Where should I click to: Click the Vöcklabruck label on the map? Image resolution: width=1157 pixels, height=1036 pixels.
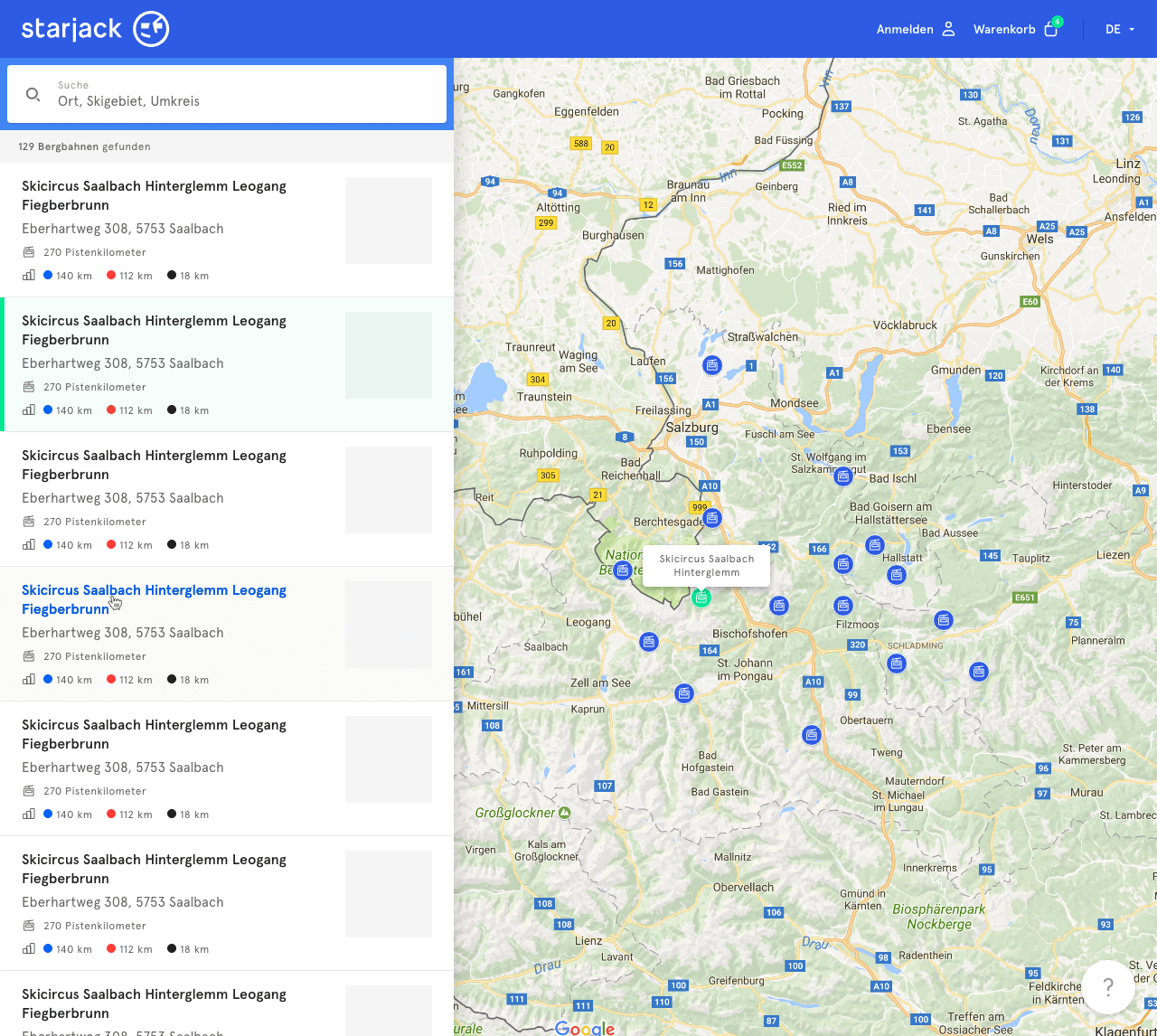point(905,325)
